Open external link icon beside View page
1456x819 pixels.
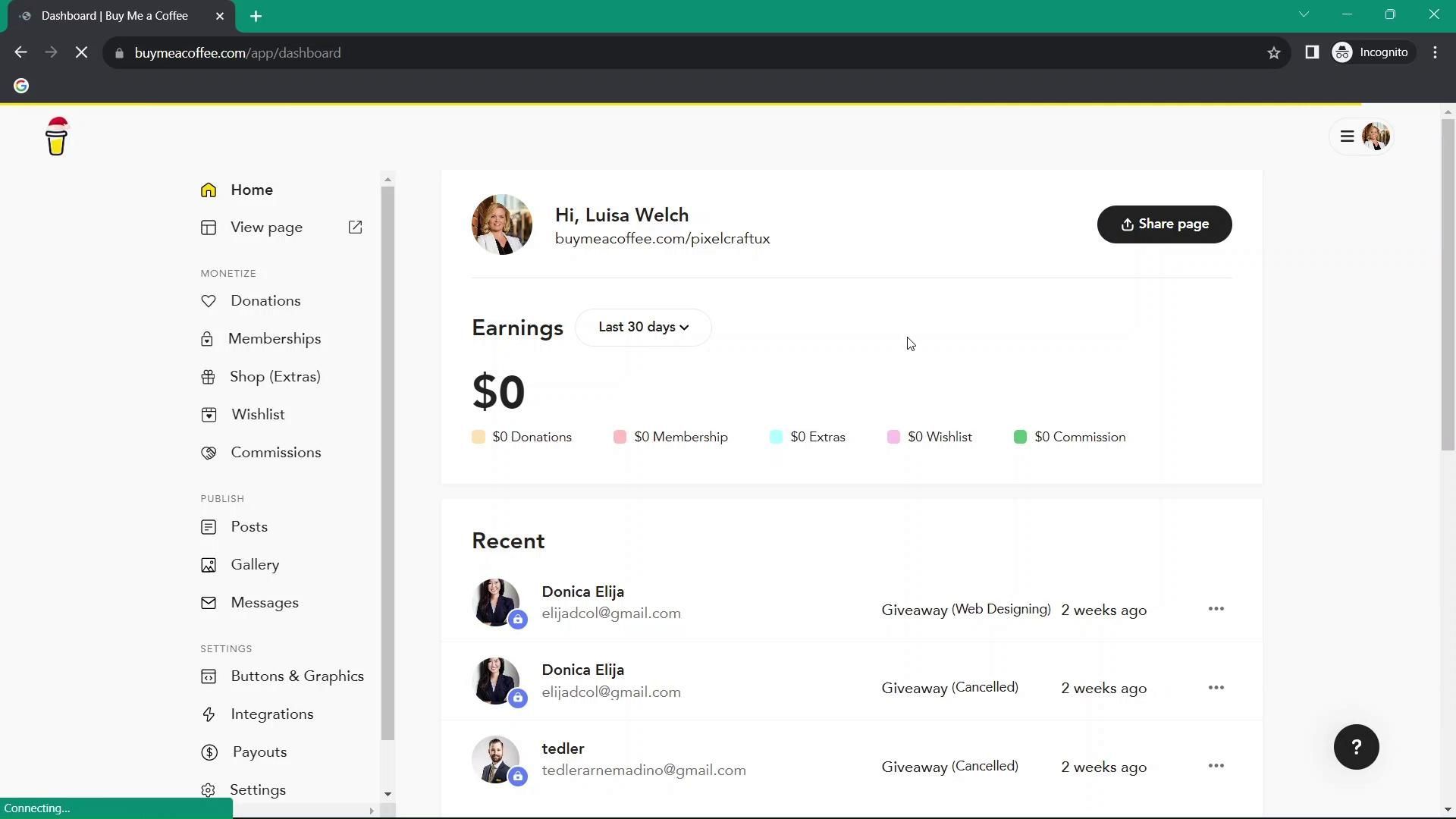[355, 227]
